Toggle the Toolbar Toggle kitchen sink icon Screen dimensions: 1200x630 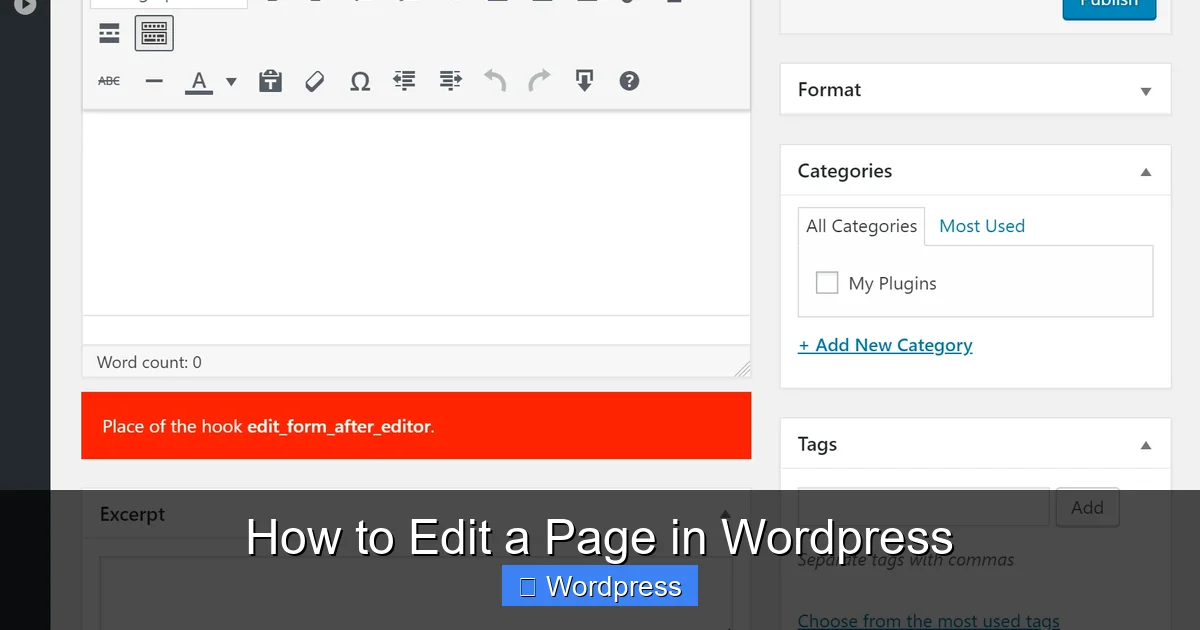point(154,33)
